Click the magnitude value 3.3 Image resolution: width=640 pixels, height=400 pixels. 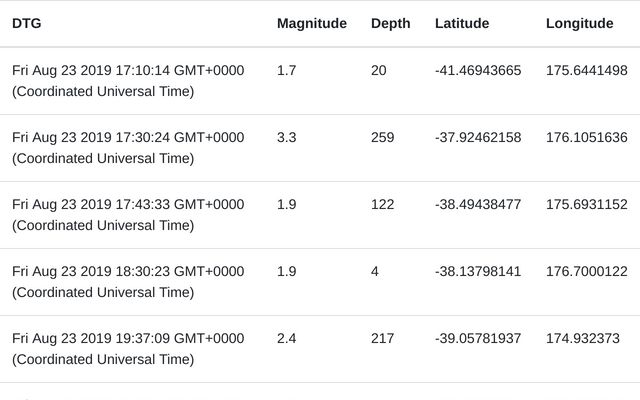(287, 138)
